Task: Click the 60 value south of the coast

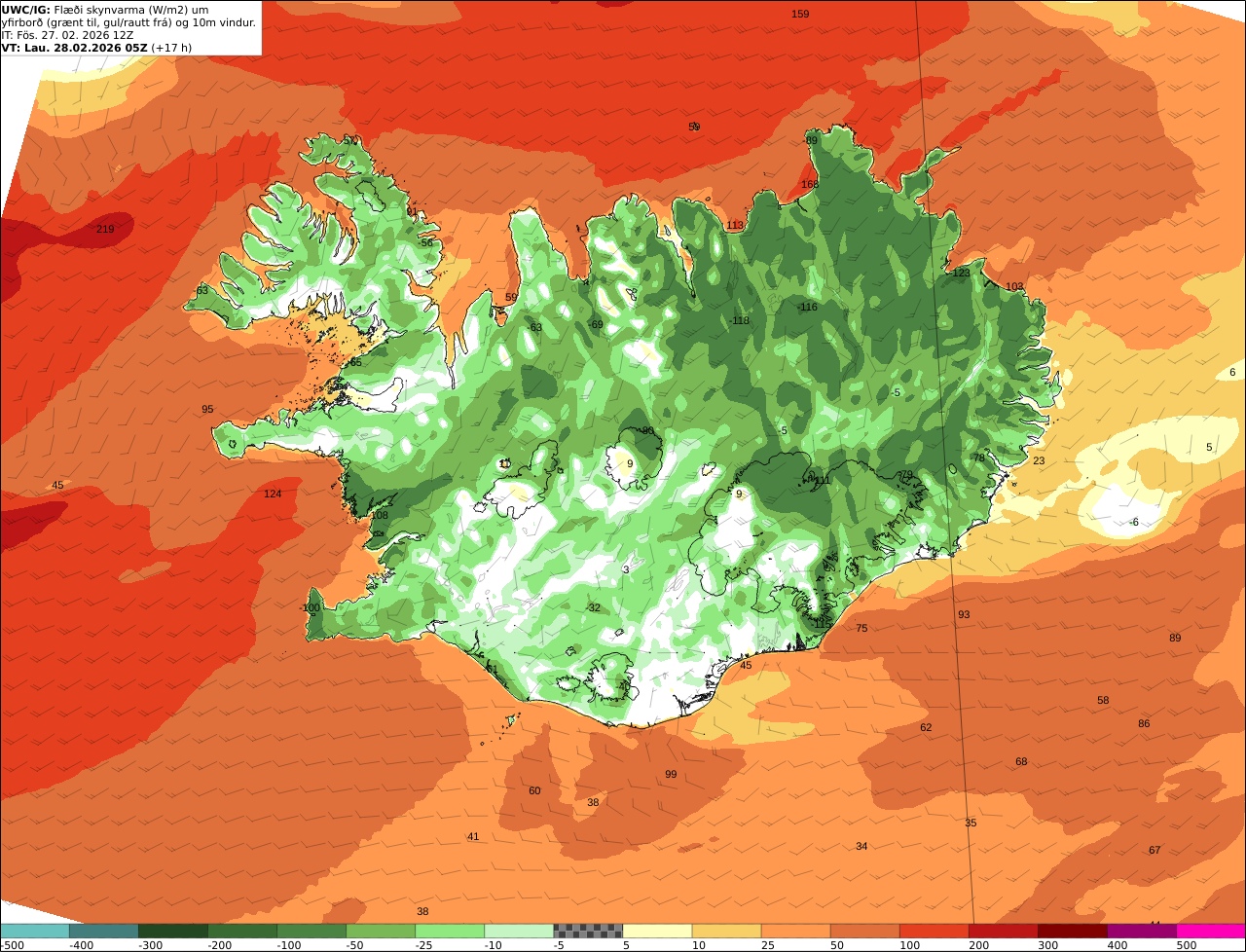Action: point(534,790)
